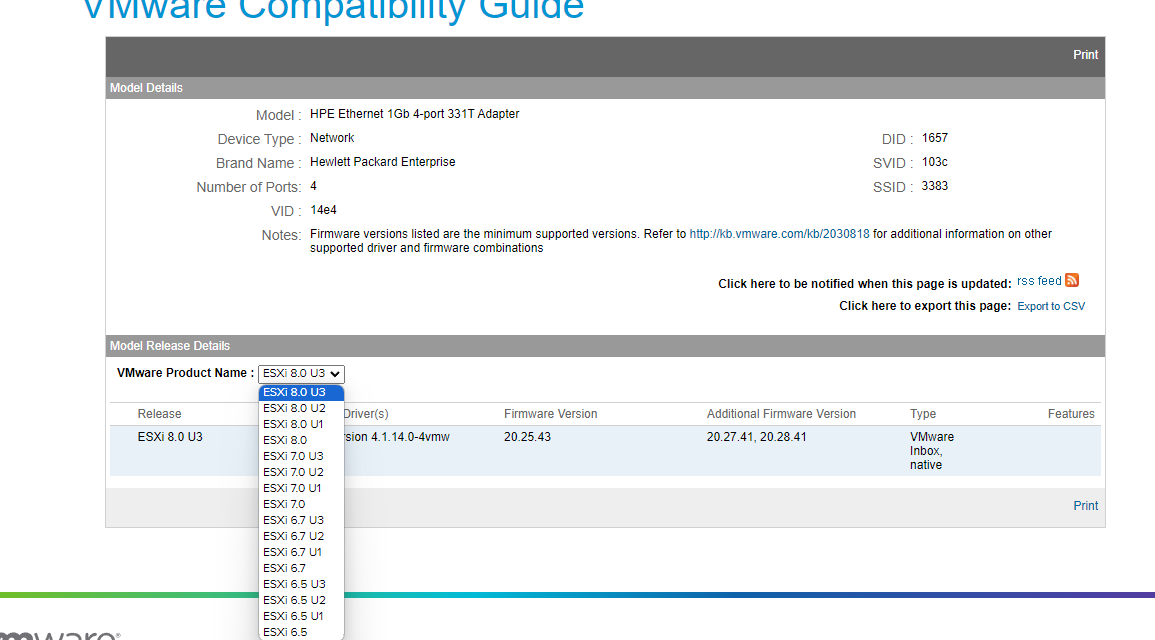Click Device Type value Network
The width and height of the screenshot is (1155, 640).
point(332,138)
